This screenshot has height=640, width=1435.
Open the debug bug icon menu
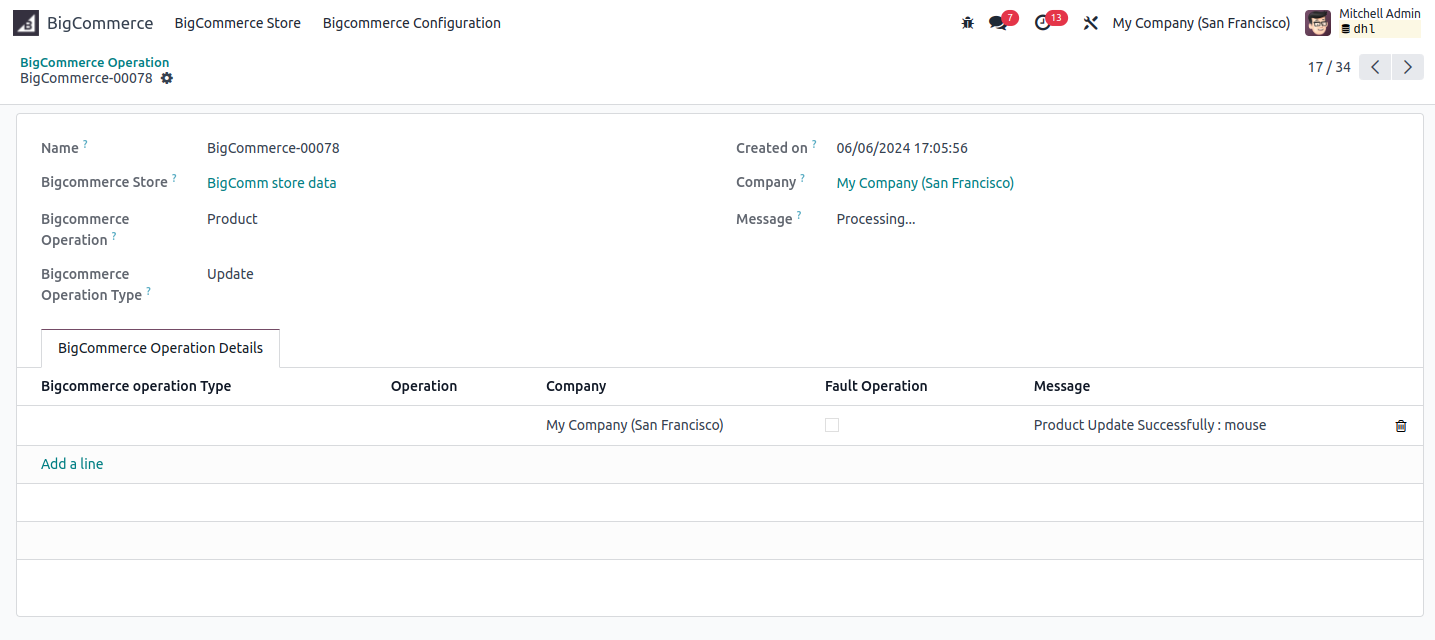click(967, 23)
